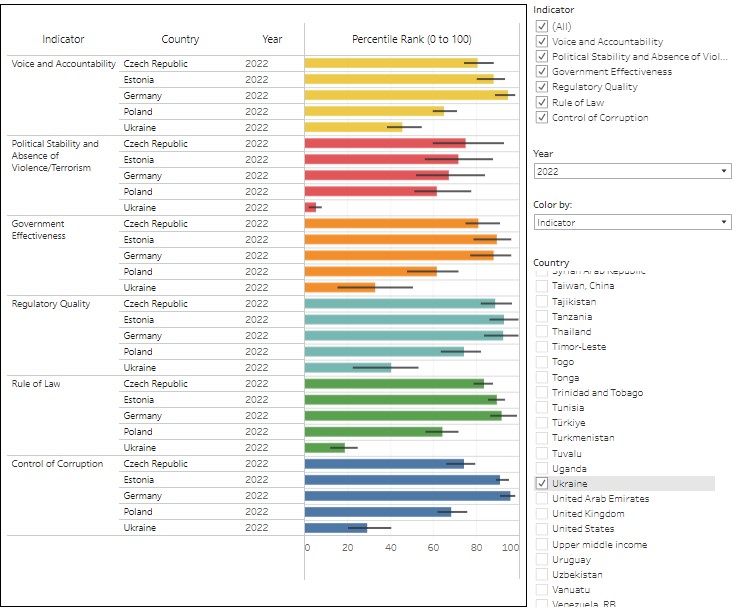Uncheck the (All) indicator checkbox
This screenshot has width=745, height=610.
coord(542,26)
